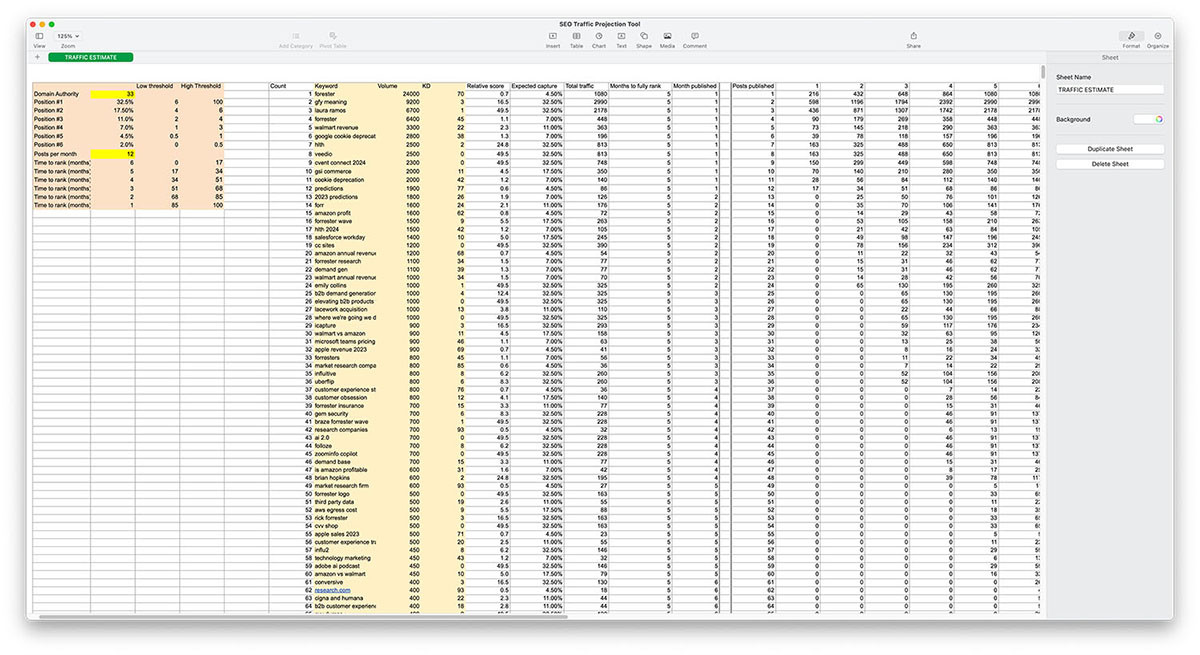Select the yellow Domain Authority value cell
1200x655 pixels.
[x=112, y=94]
